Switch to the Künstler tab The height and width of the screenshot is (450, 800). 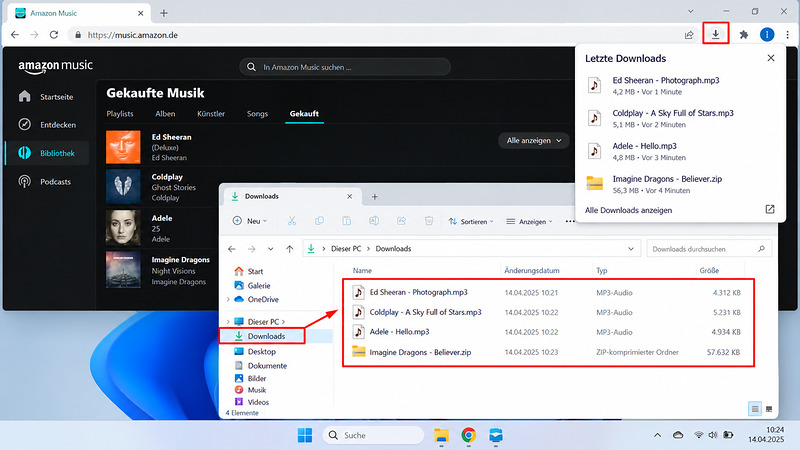pyautogui.click(x=211, y=114)
